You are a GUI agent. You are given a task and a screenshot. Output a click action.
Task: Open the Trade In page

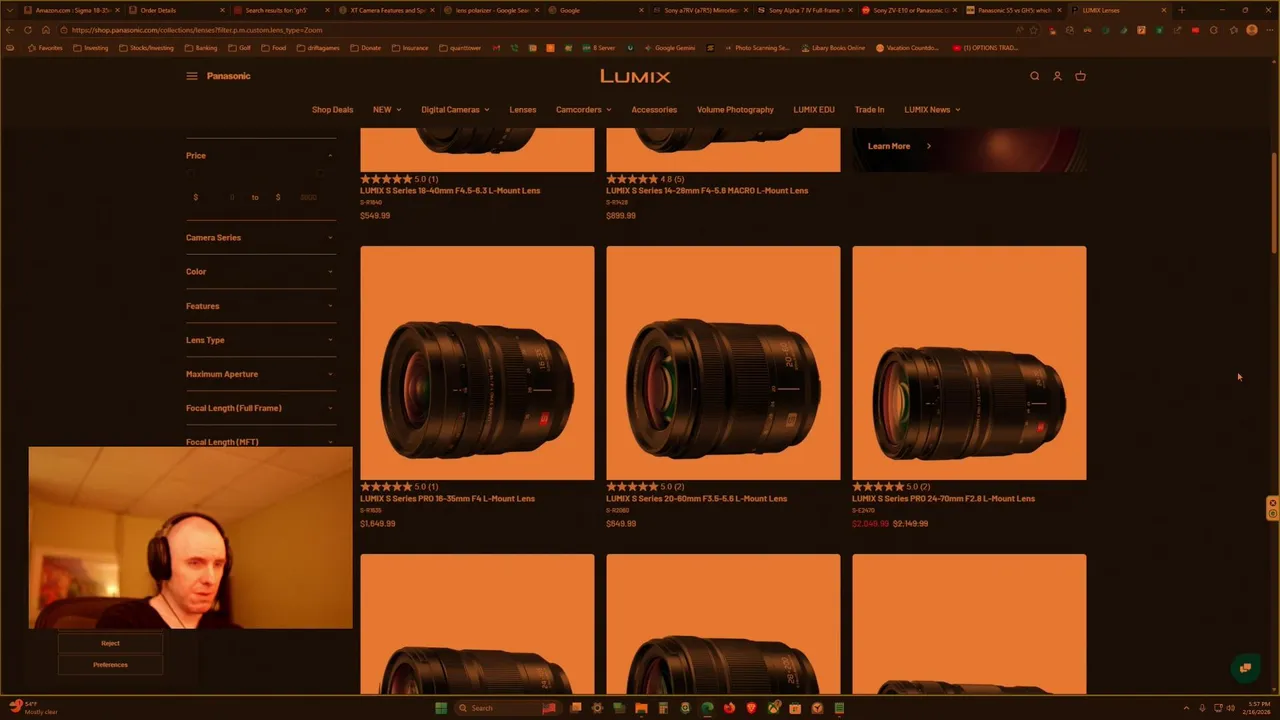pos(869,110)
